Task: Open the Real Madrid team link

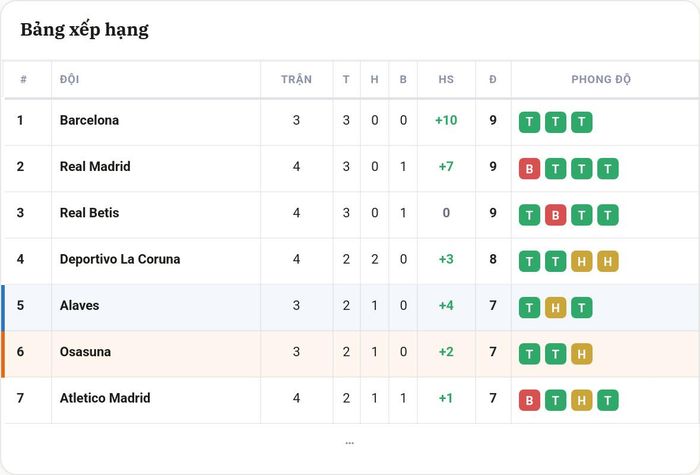Action: pos(95,167)
